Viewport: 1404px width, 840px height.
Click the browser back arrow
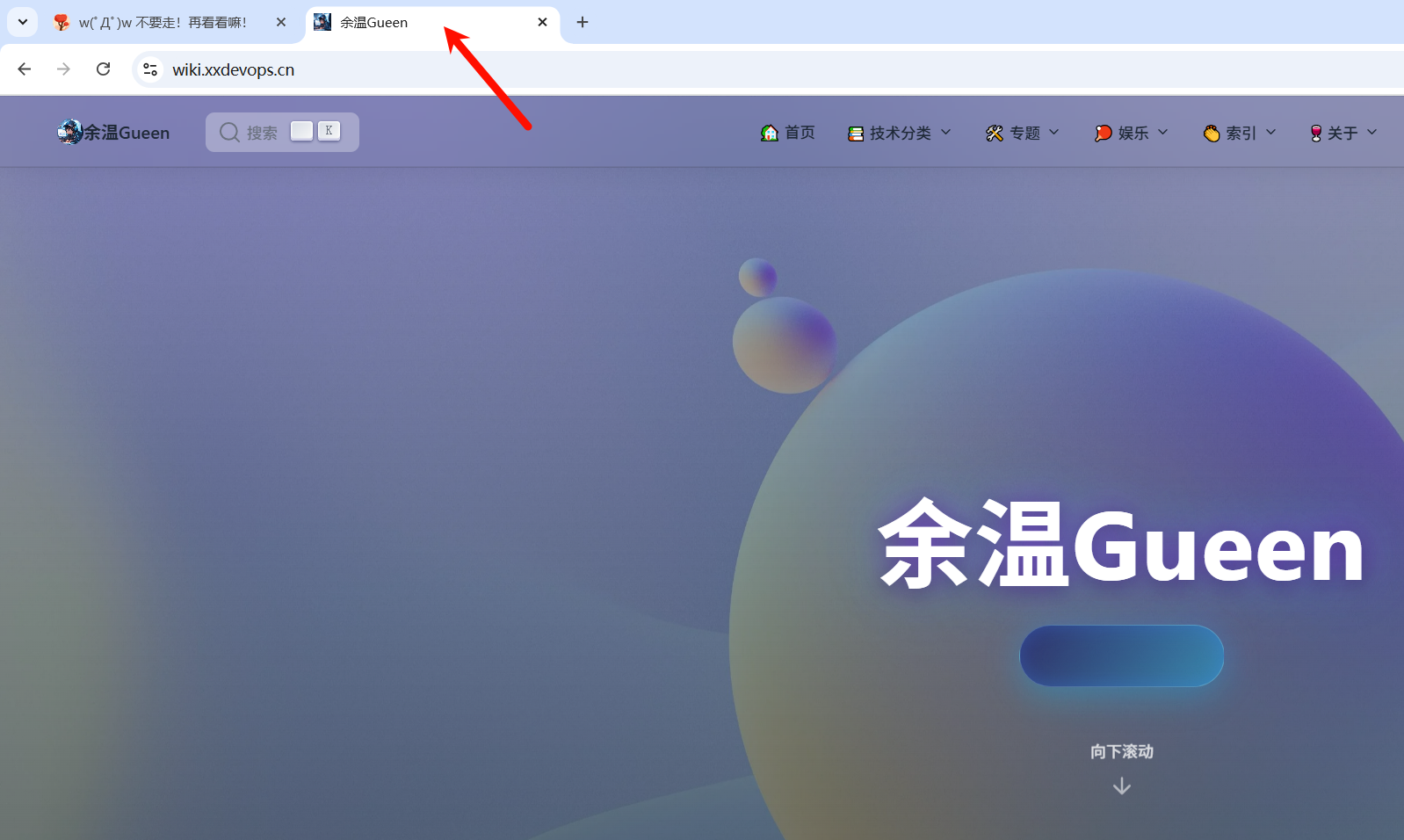(25, 69)
